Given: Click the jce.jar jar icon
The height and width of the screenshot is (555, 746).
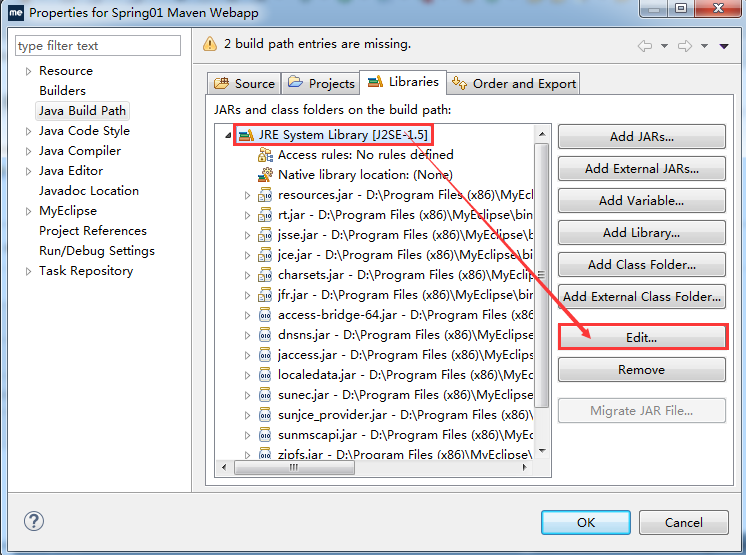Looking at the screenshot, I should [265, 255].
